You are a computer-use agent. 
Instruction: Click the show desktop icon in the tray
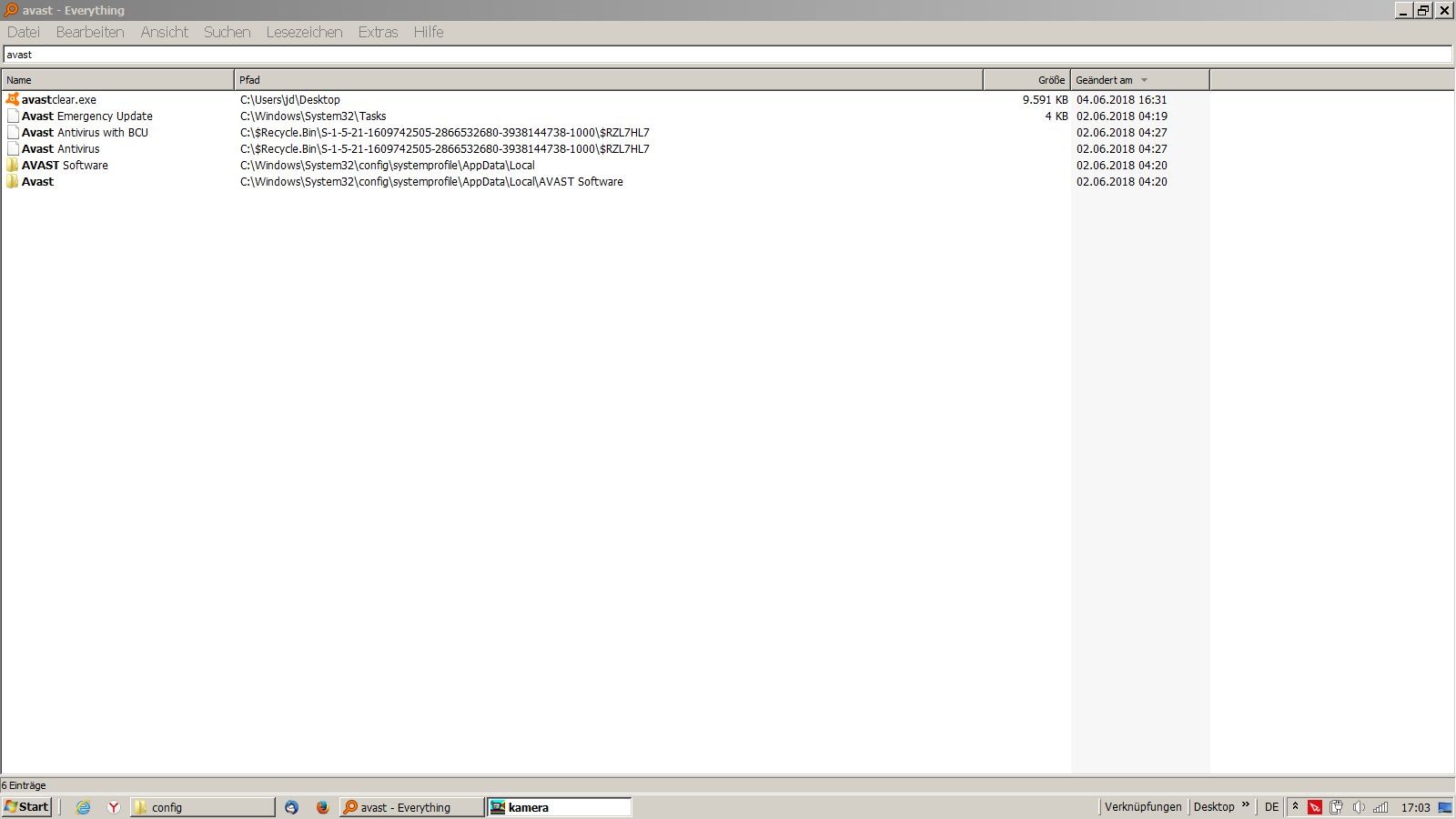(x=1444, y=807)
